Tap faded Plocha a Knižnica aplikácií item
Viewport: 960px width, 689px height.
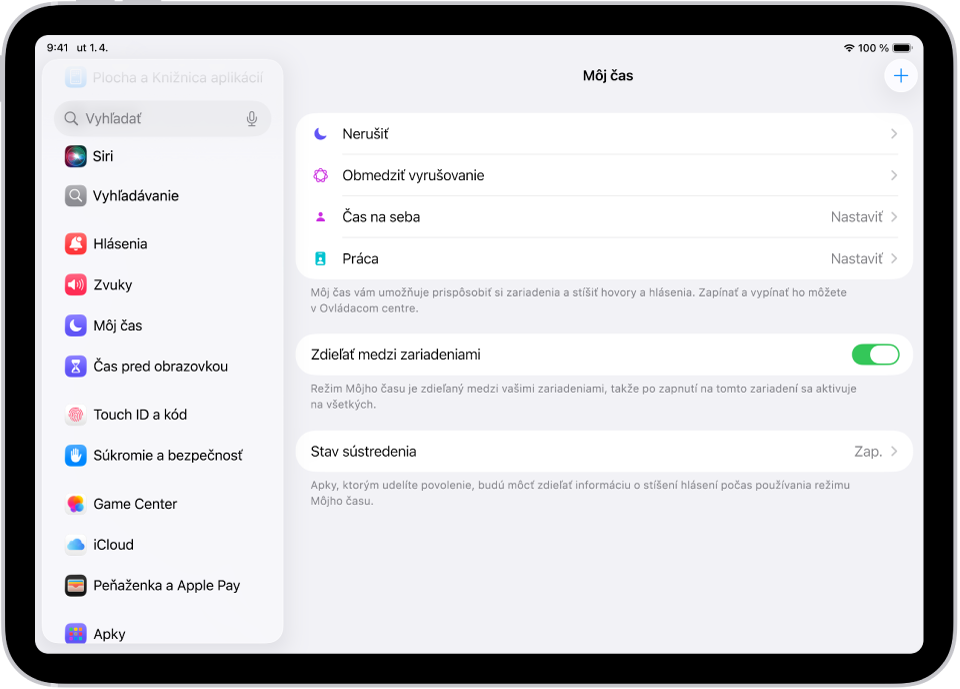pos(162,78)
